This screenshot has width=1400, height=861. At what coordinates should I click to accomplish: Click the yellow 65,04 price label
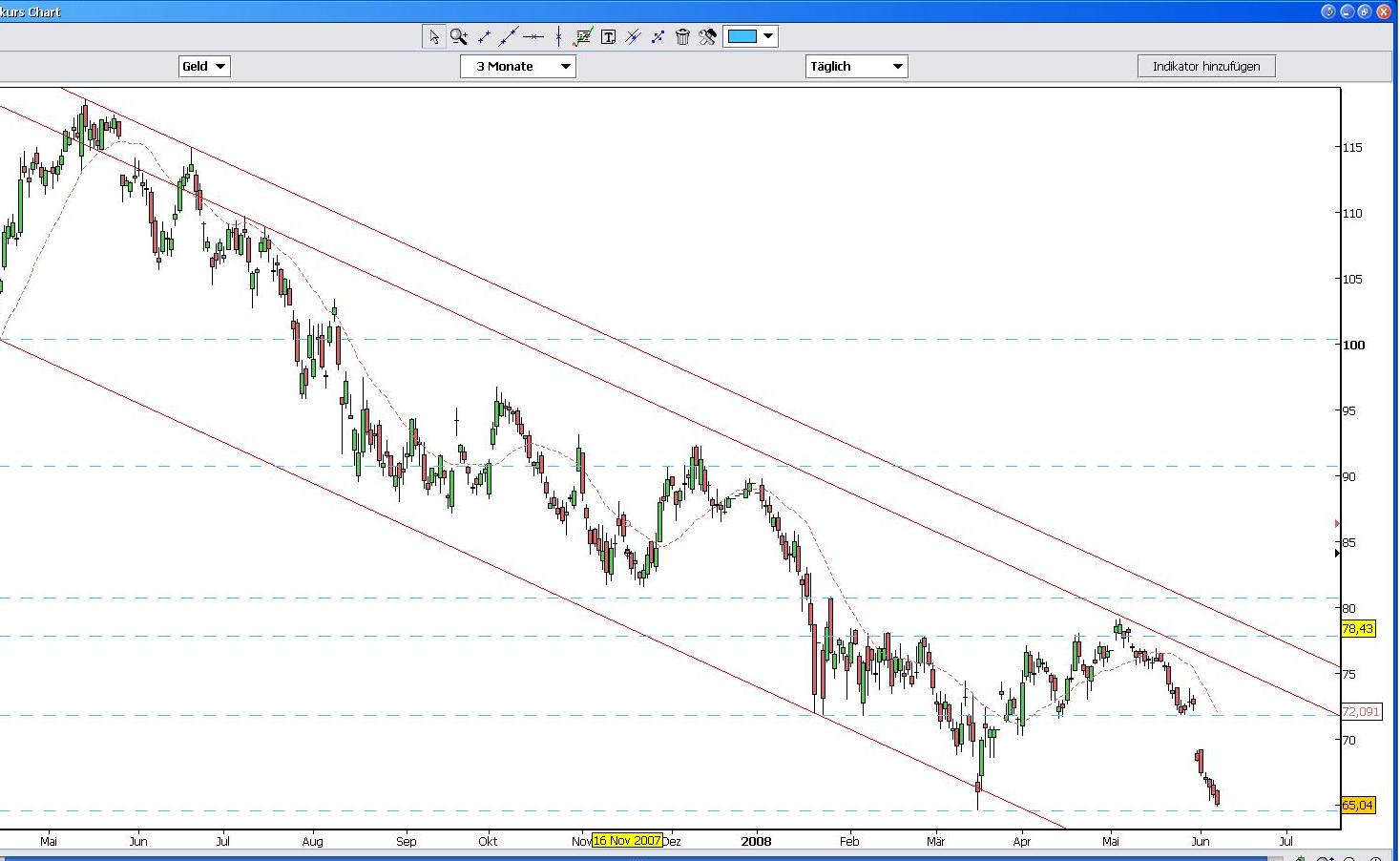pos(1358,806)
